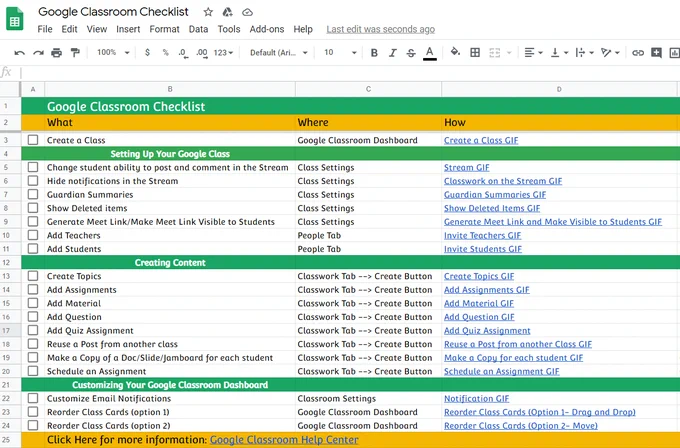Open the font size 10 dropdown
Viewport: 680px width, 448px height.
point(340,53)
